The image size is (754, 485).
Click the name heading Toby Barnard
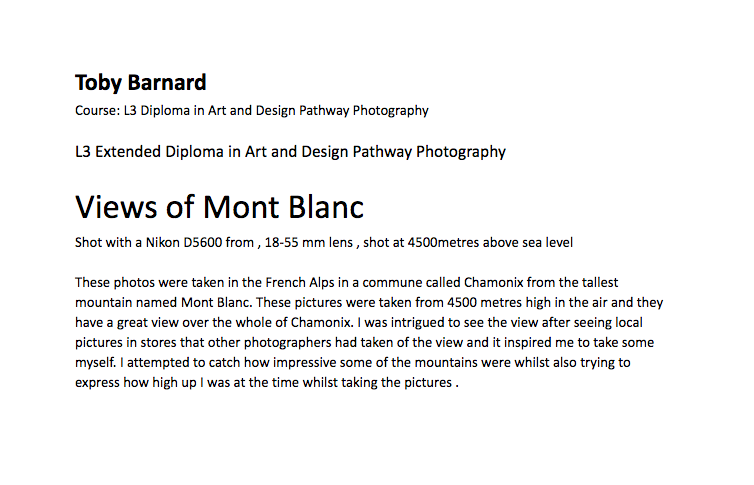[x=140, y=83]
